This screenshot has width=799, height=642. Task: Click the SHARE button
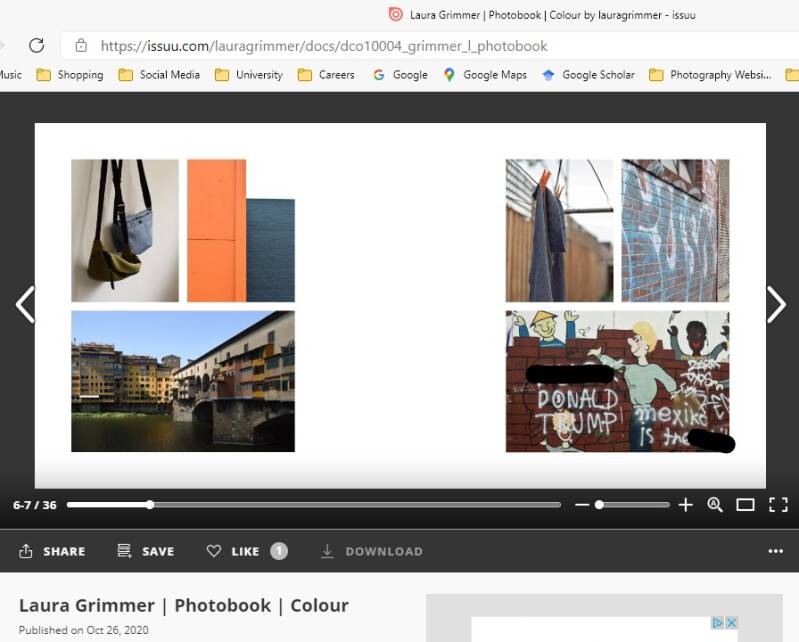[52, 551]
